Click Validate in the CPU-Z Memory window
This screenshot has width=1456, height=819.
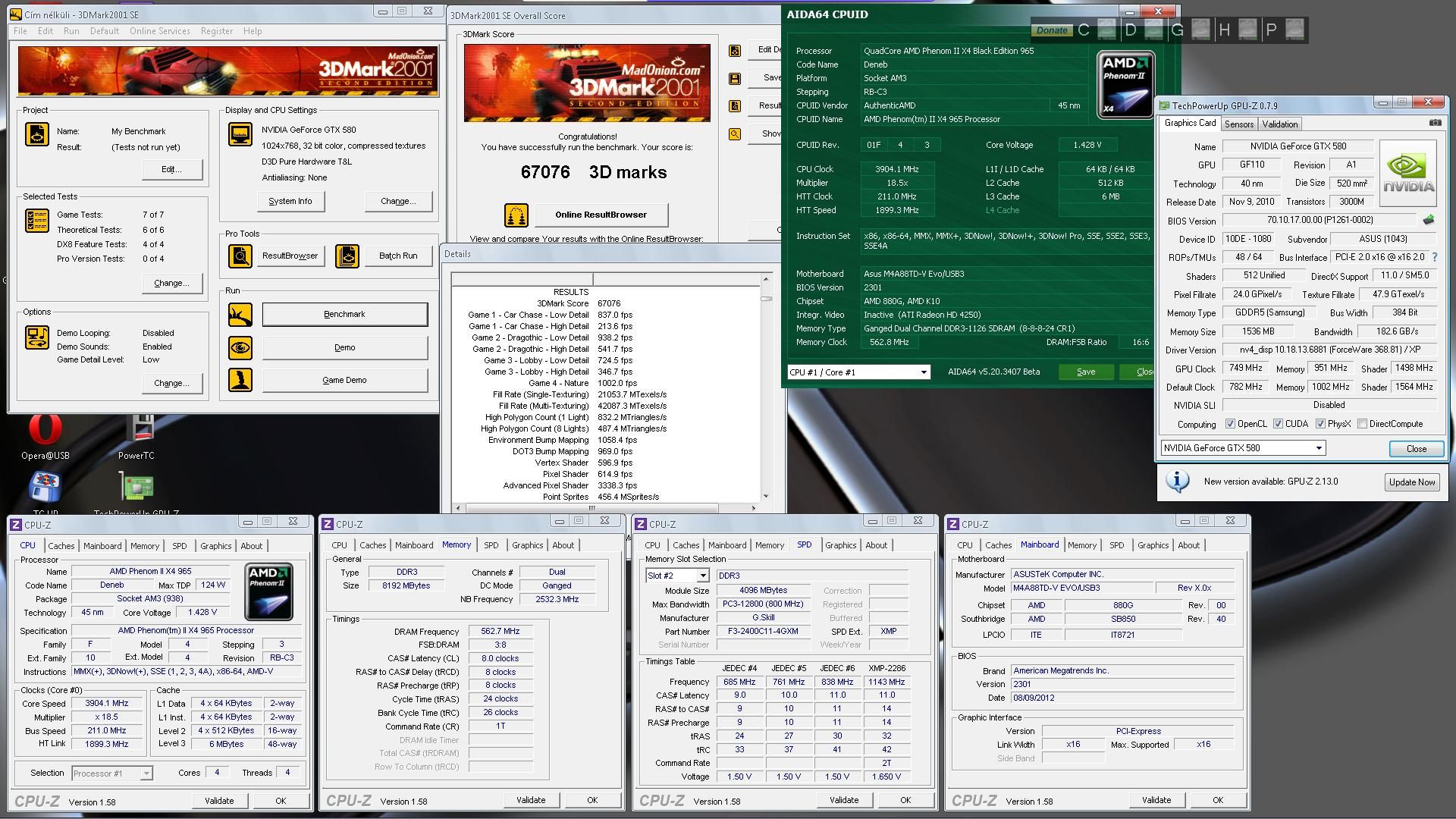pos(531,800)
